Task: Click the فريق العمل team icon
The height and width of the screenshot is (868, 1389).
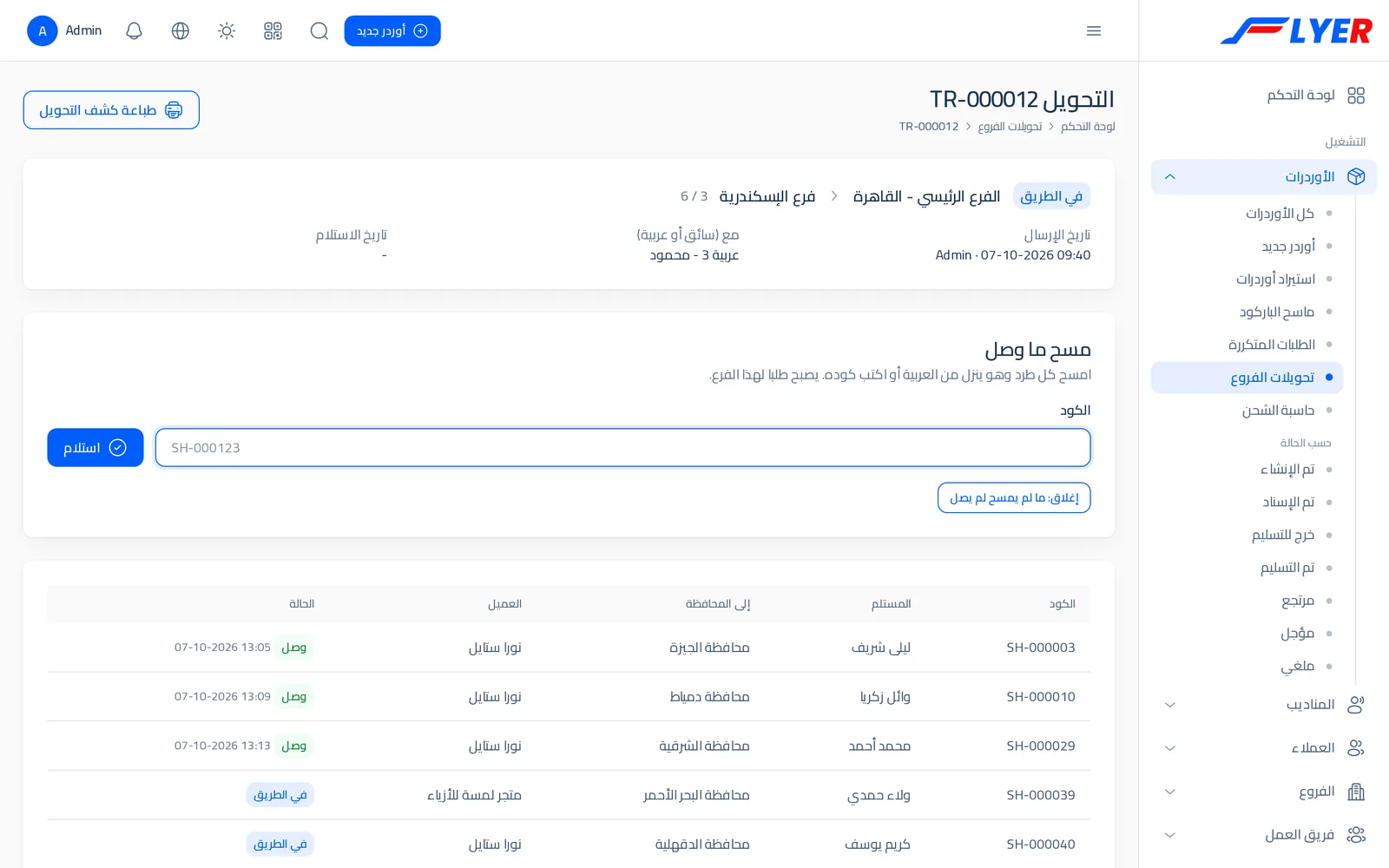Action: (1356, 835)
